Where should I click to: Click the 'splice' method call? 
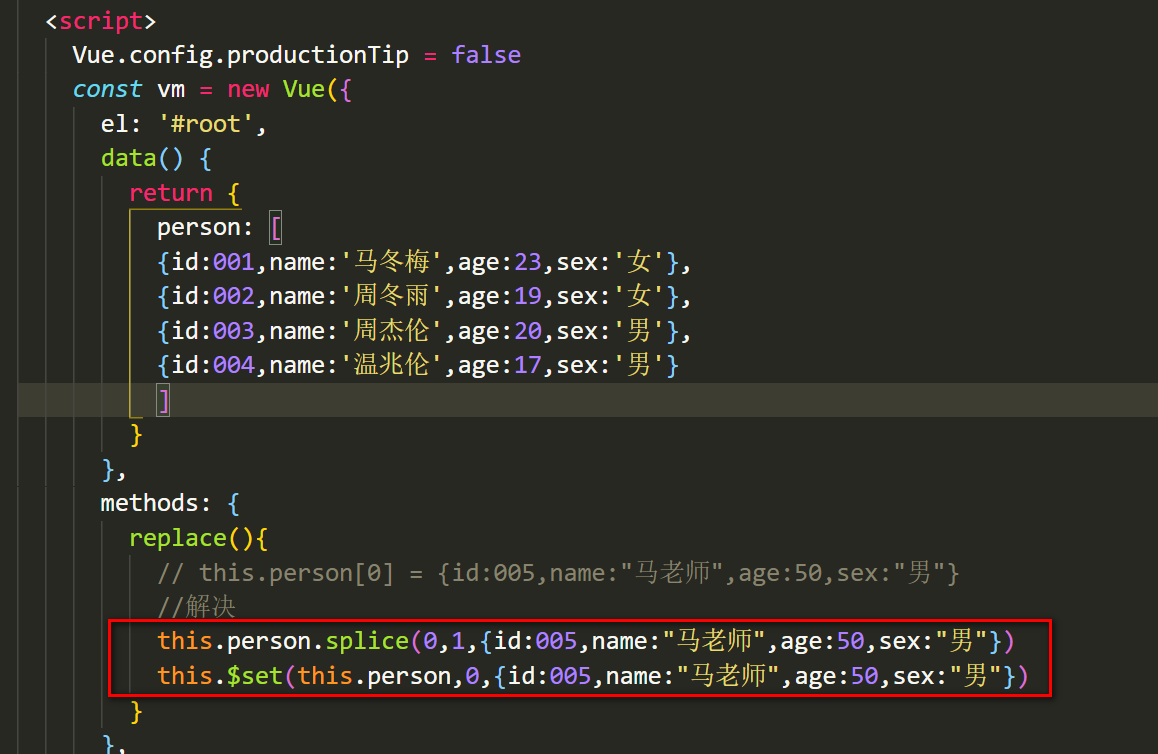[367, 641]
